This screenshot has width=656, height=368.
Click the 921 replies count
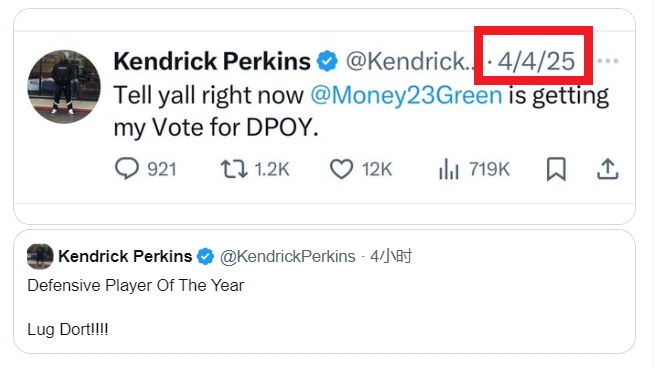pyautogui.click(x=162, y=169)
